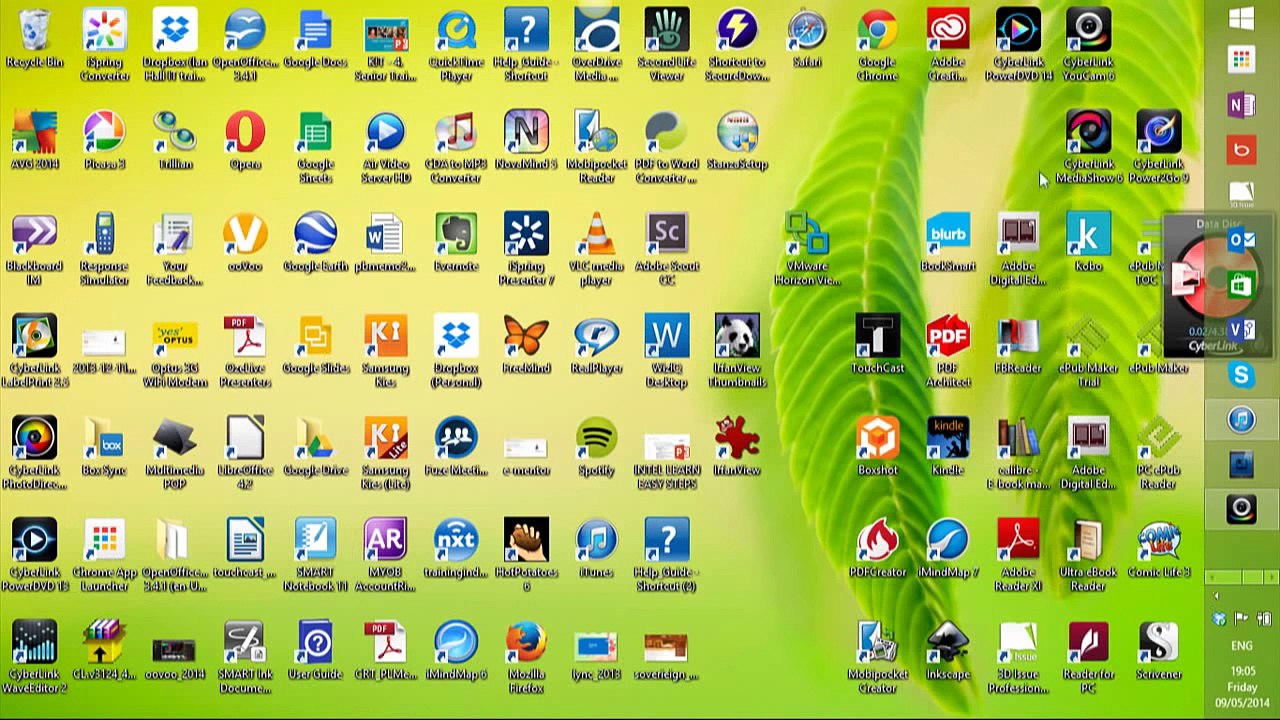Open the Adobe Reader XI icon

pos(1018,540)
